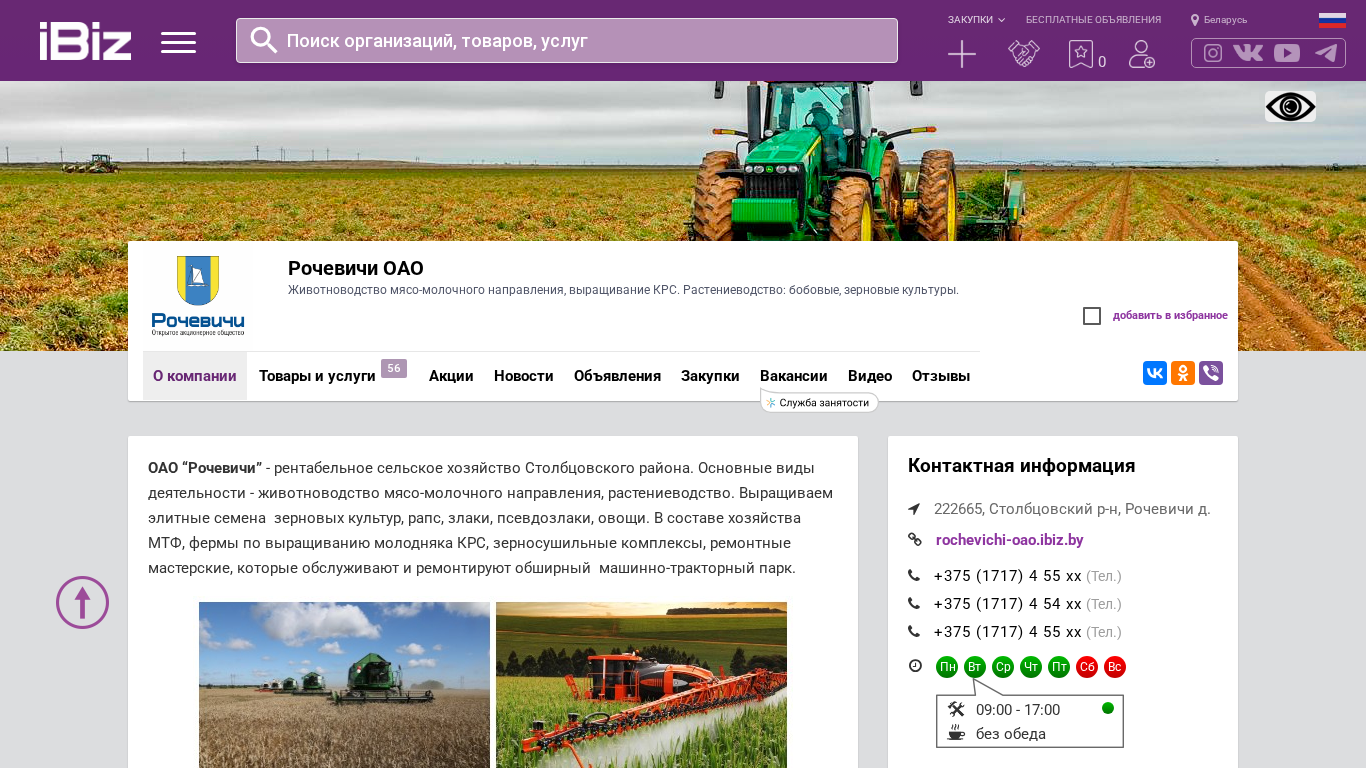The width and height of the screenshot is (1366, 768).
Task: Share on Odnoklassniki
Action: click(1183, 373)
